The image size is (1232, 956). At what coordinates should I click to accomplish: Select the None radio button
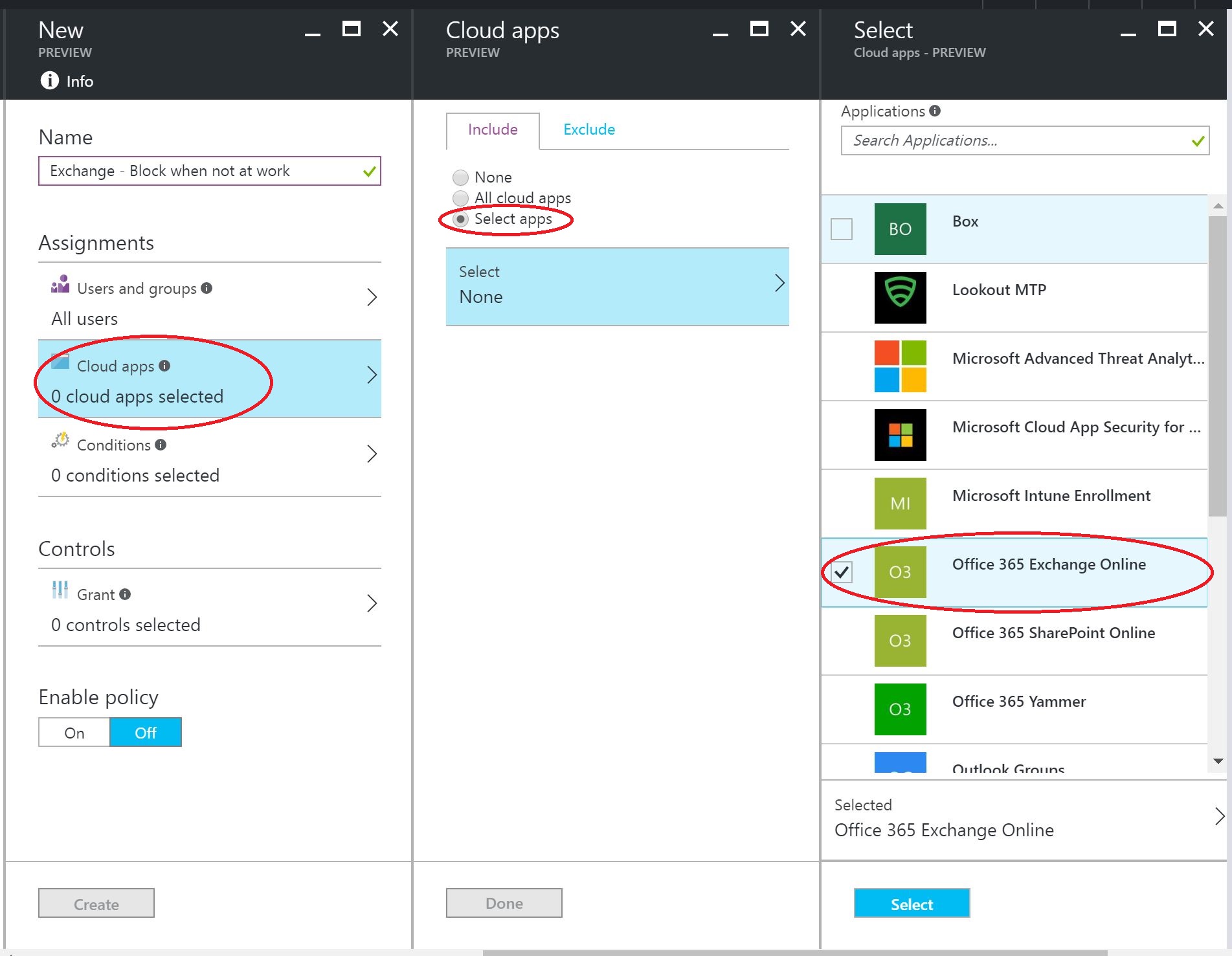pos(460,177)
